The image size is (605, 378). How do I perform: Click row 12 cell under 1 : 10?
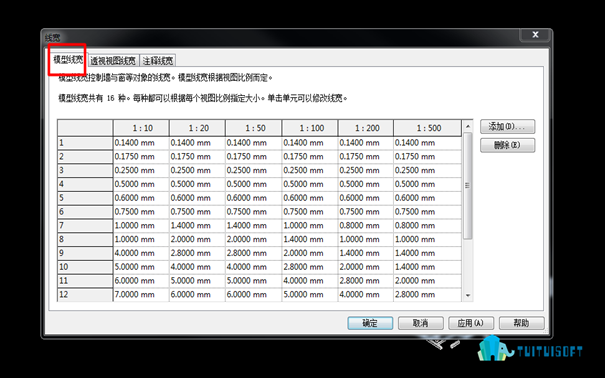[x=141, y=295]
